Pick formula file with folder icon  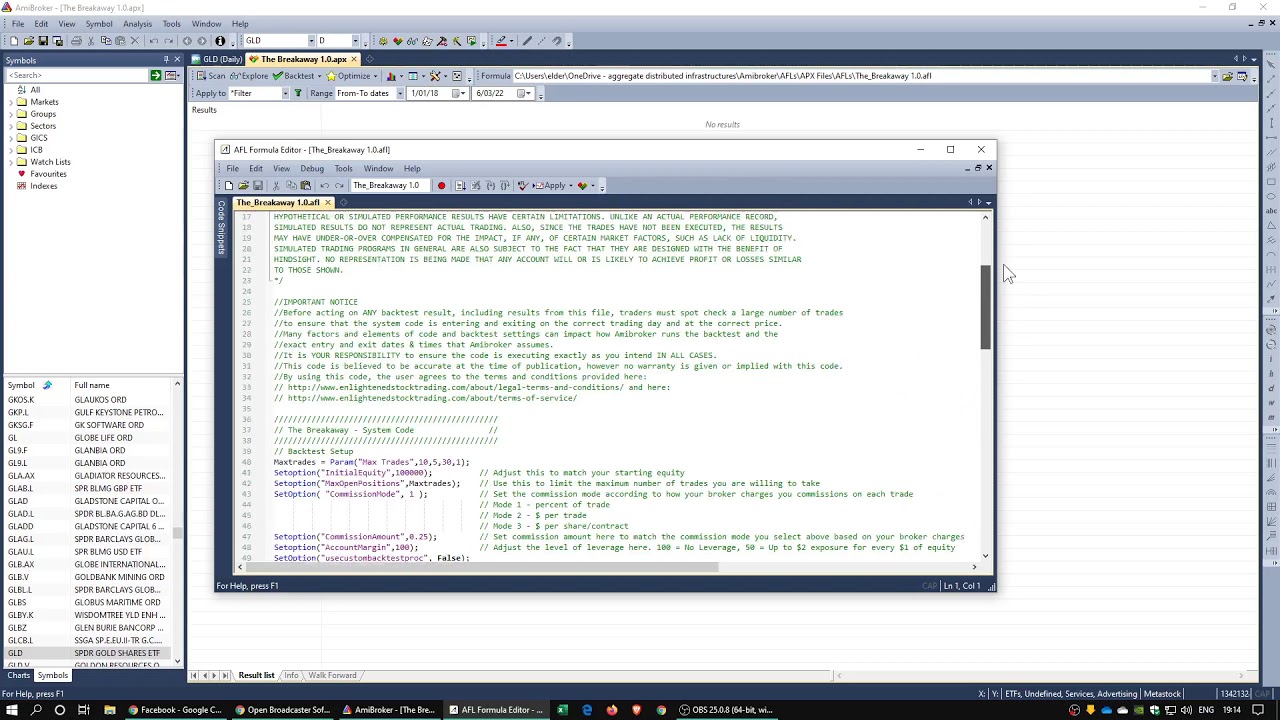coord(1227,76)
